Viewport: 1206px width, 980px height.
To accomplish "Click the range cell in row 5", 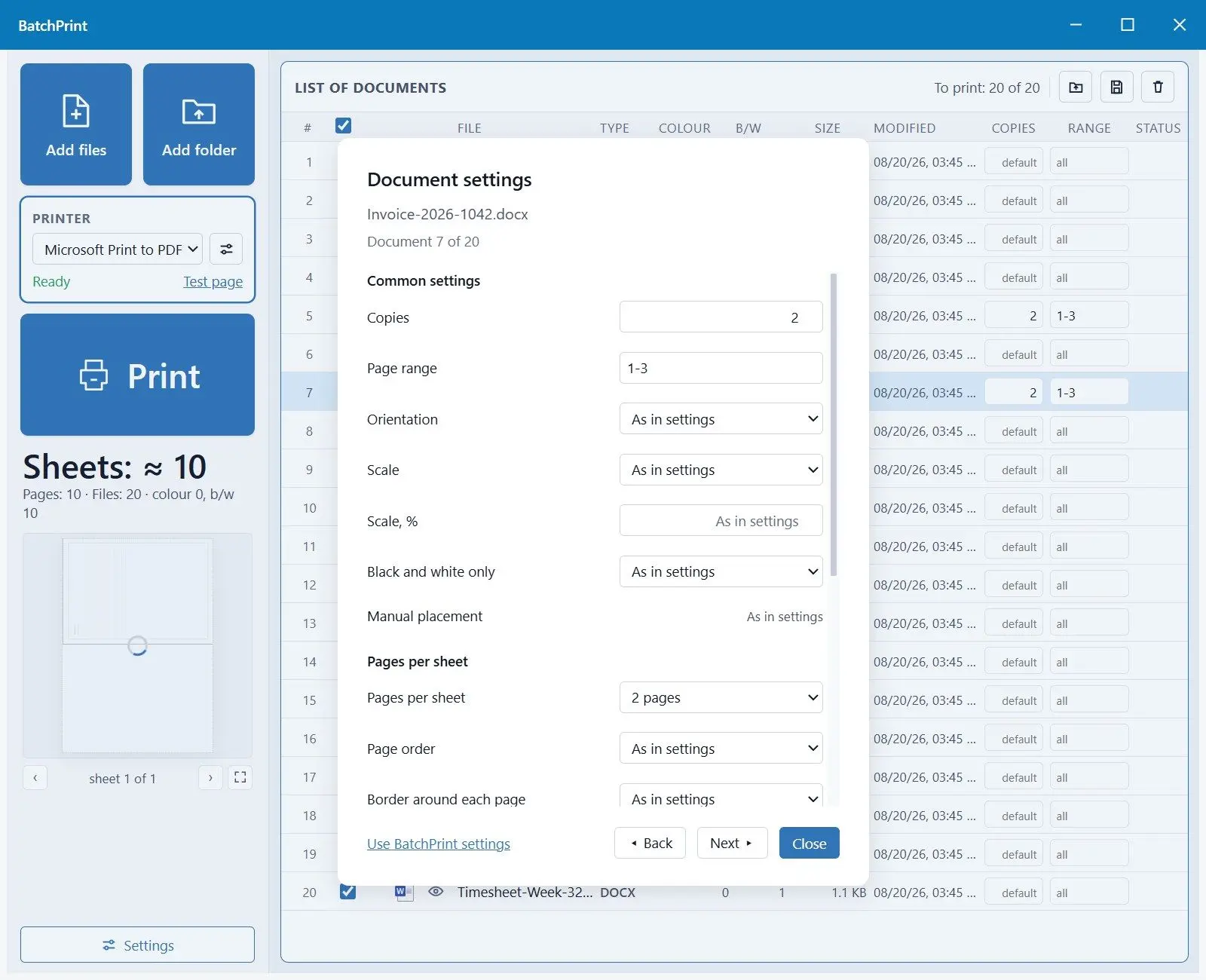I will pos(1089,315).
